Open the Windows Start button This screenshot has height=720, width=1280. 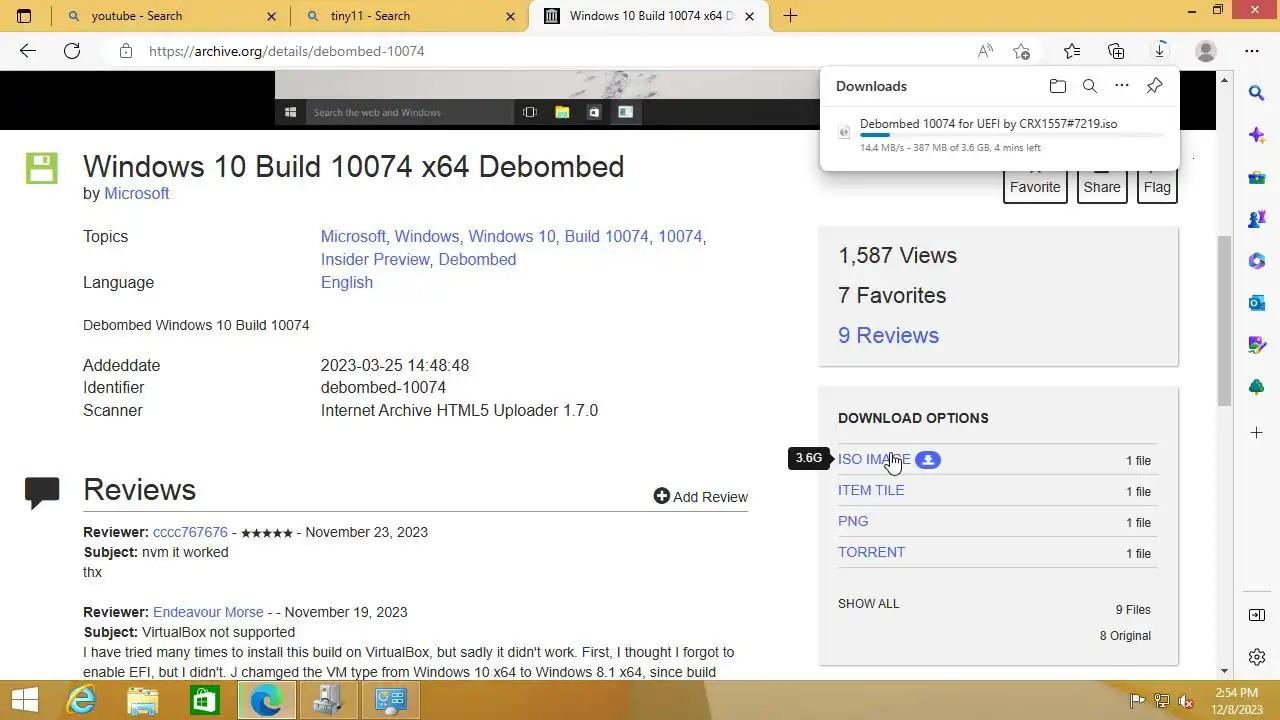24,700
